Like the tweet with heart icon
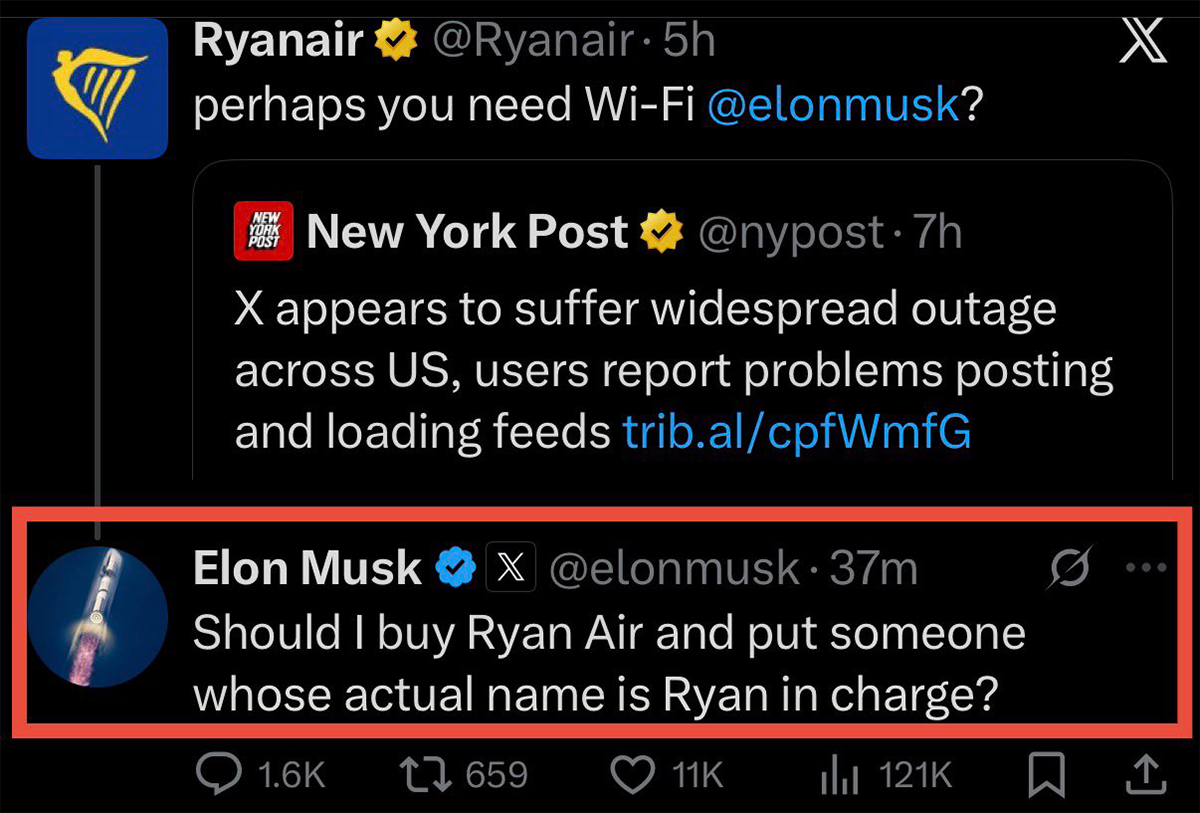The width and height of the screenshot is (1200, 813). (x=632, y=774)
